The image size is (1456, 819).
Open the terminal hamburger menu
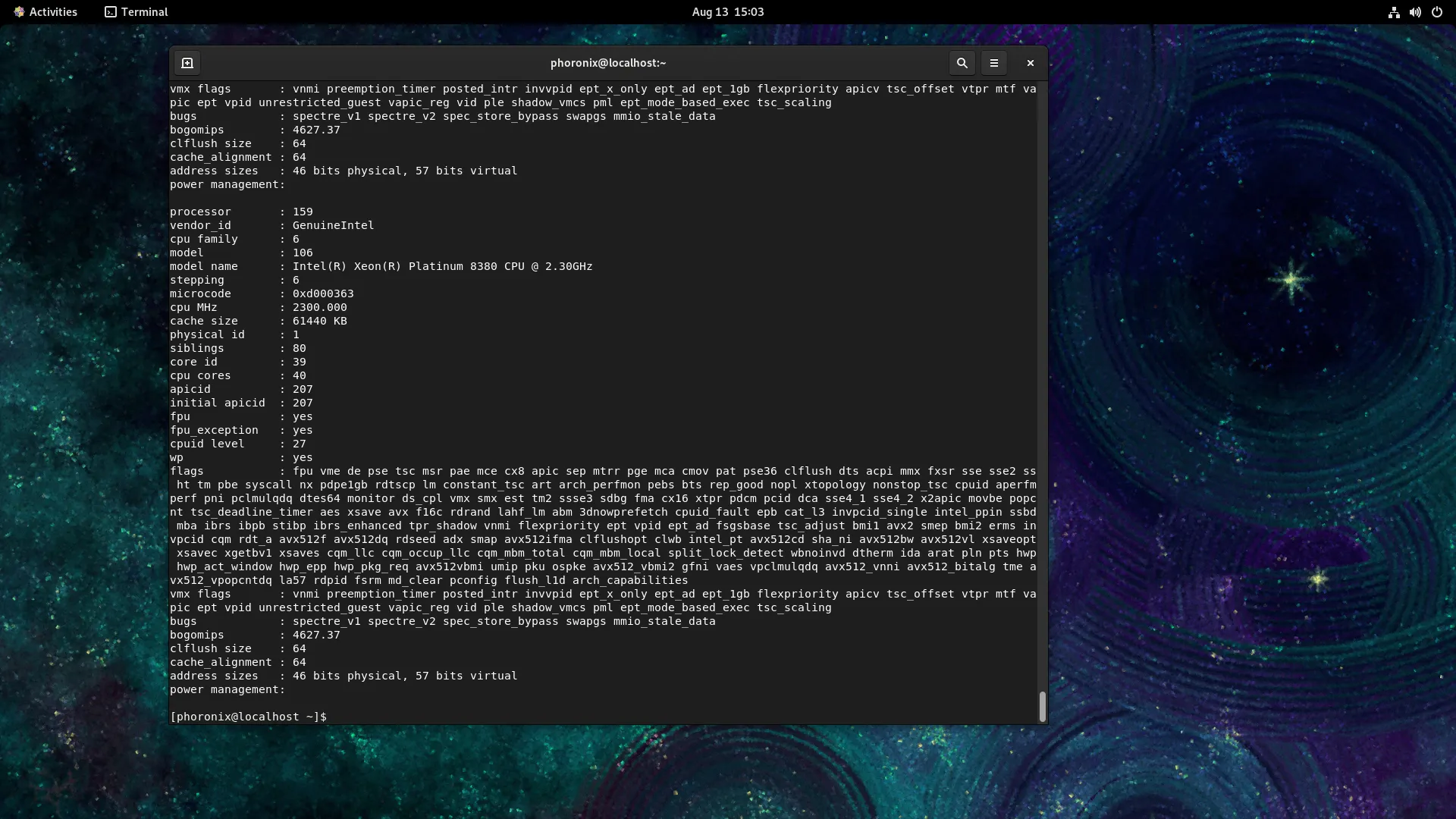993,63
